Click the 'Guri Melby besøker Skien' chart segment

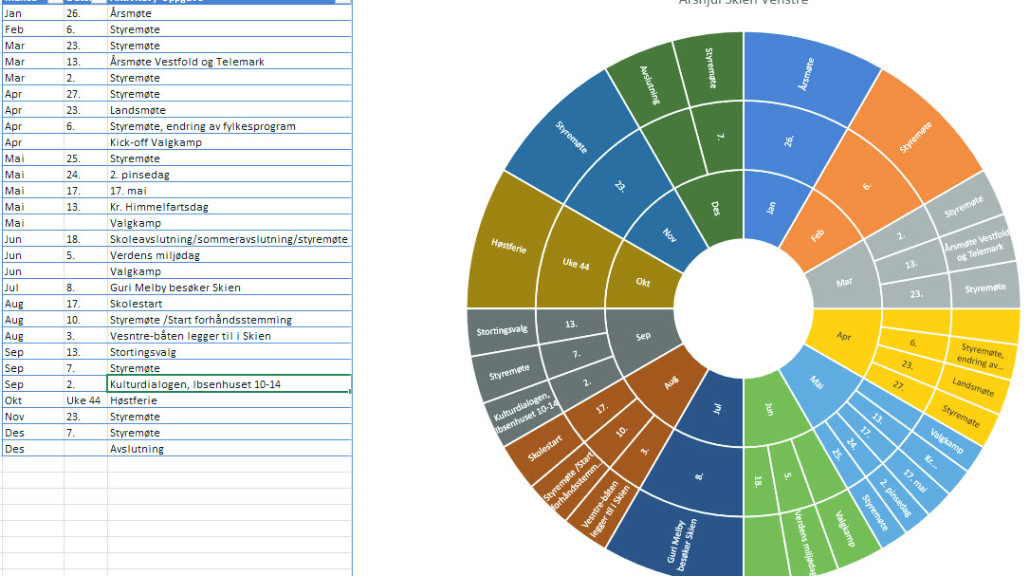coord(681,544)
